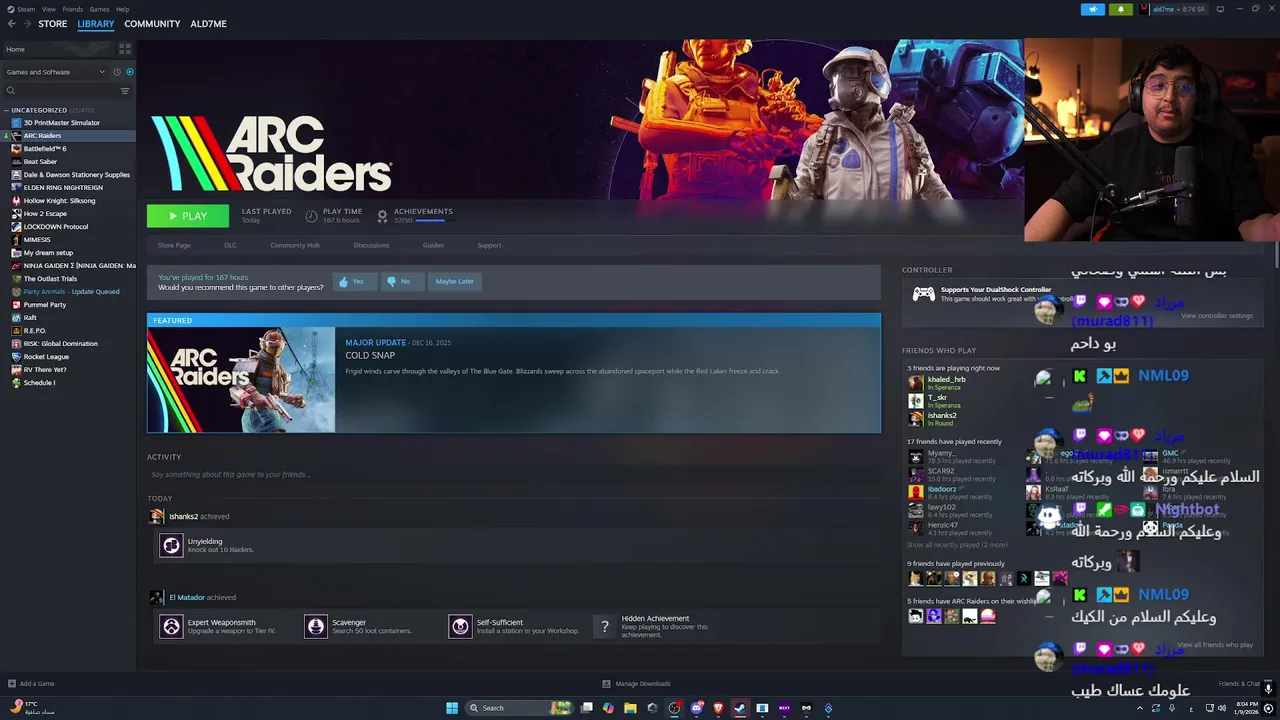Image resolution: width=1280 pixels, height=720 pixels.
Task: Toggle the ready-to-play filter icon
Action: (129, 72)
